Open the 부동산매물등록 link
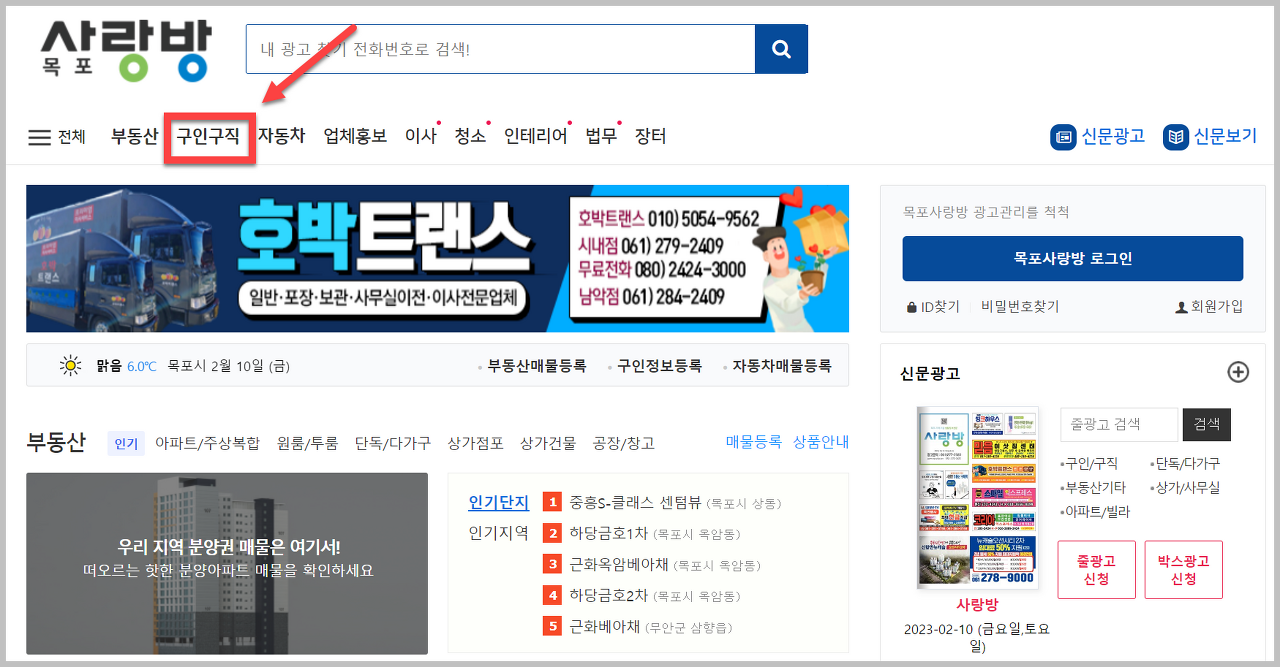Screen dimensions: 1280x667 pyautogui.click(x=537, y=366)
